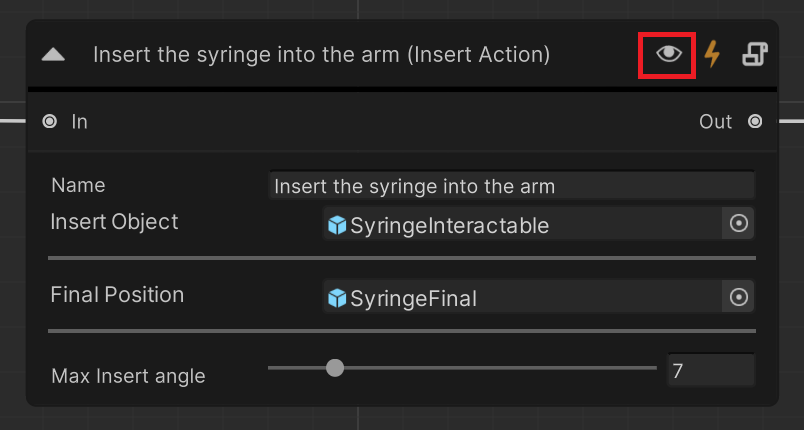Click the Out label text
Viewport: 804px width, 430px height.
(715, 122)
